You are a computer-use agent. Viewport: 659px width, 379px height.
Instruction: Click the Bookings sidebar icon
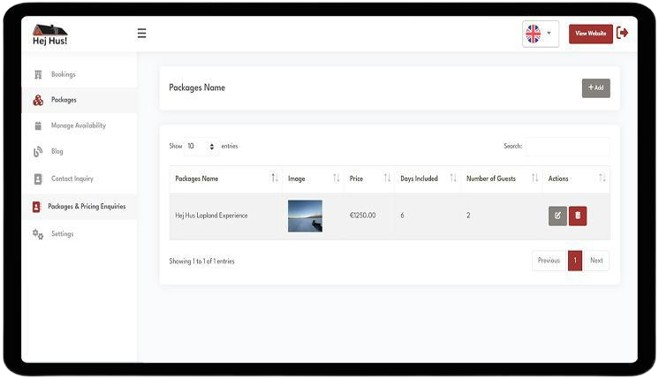[x=38, y=75]
